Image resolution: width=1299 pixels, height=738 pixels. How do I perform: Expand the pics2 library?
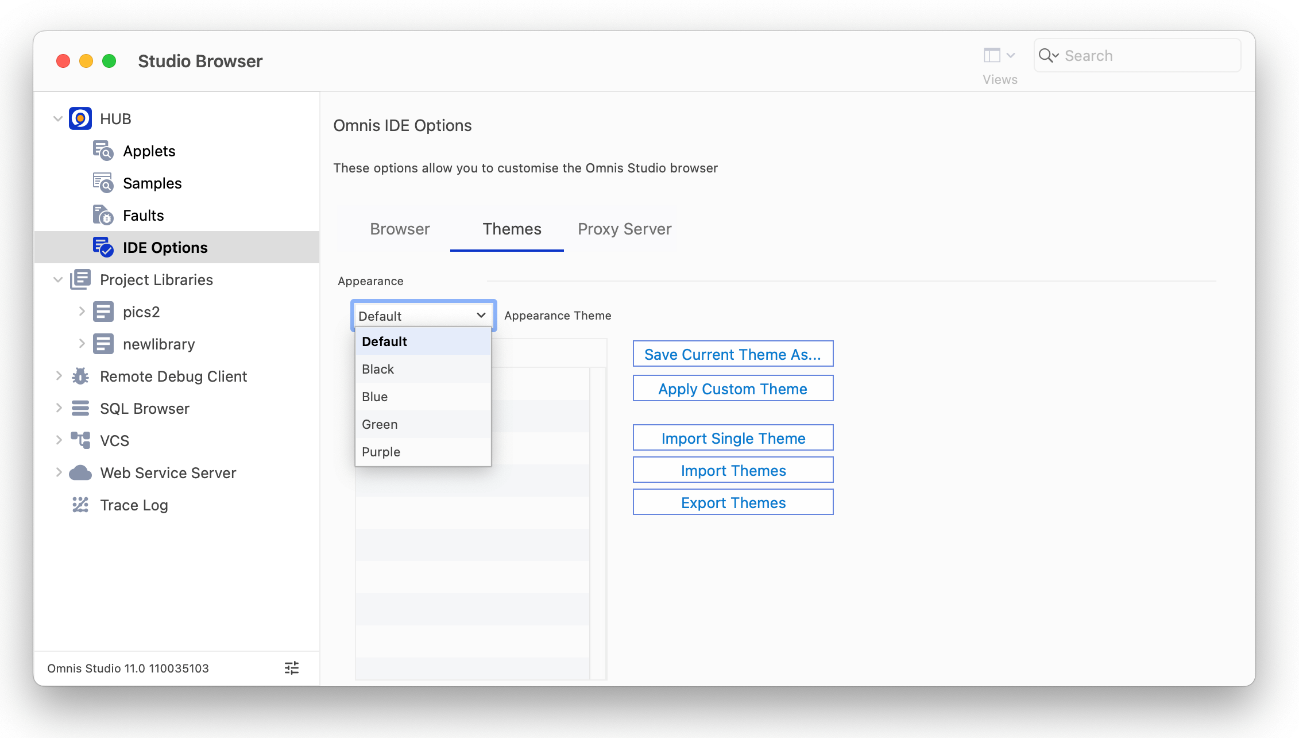click(x=81, y=312)
